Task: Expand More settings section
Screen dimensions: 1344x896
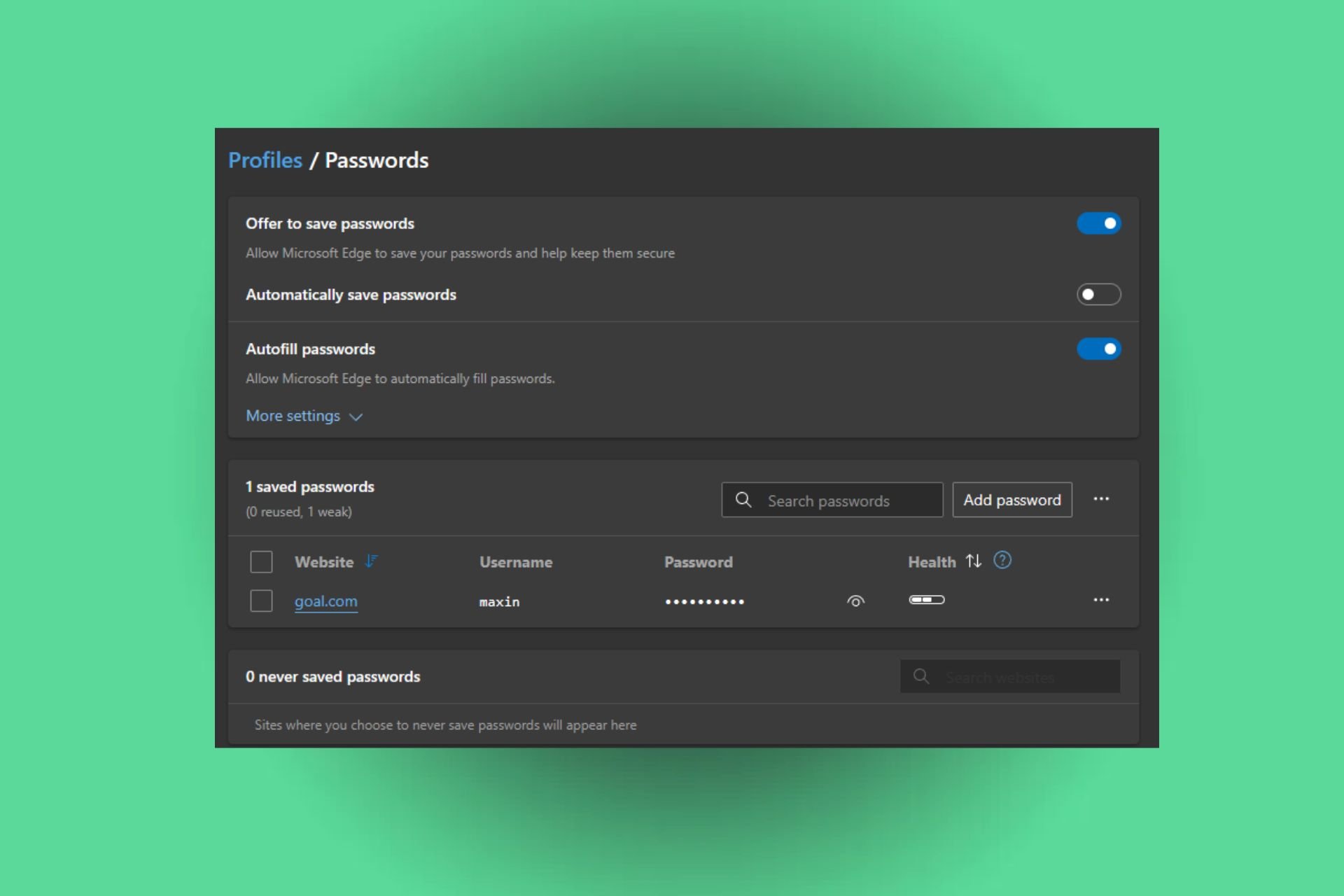Action: (304, 416)
